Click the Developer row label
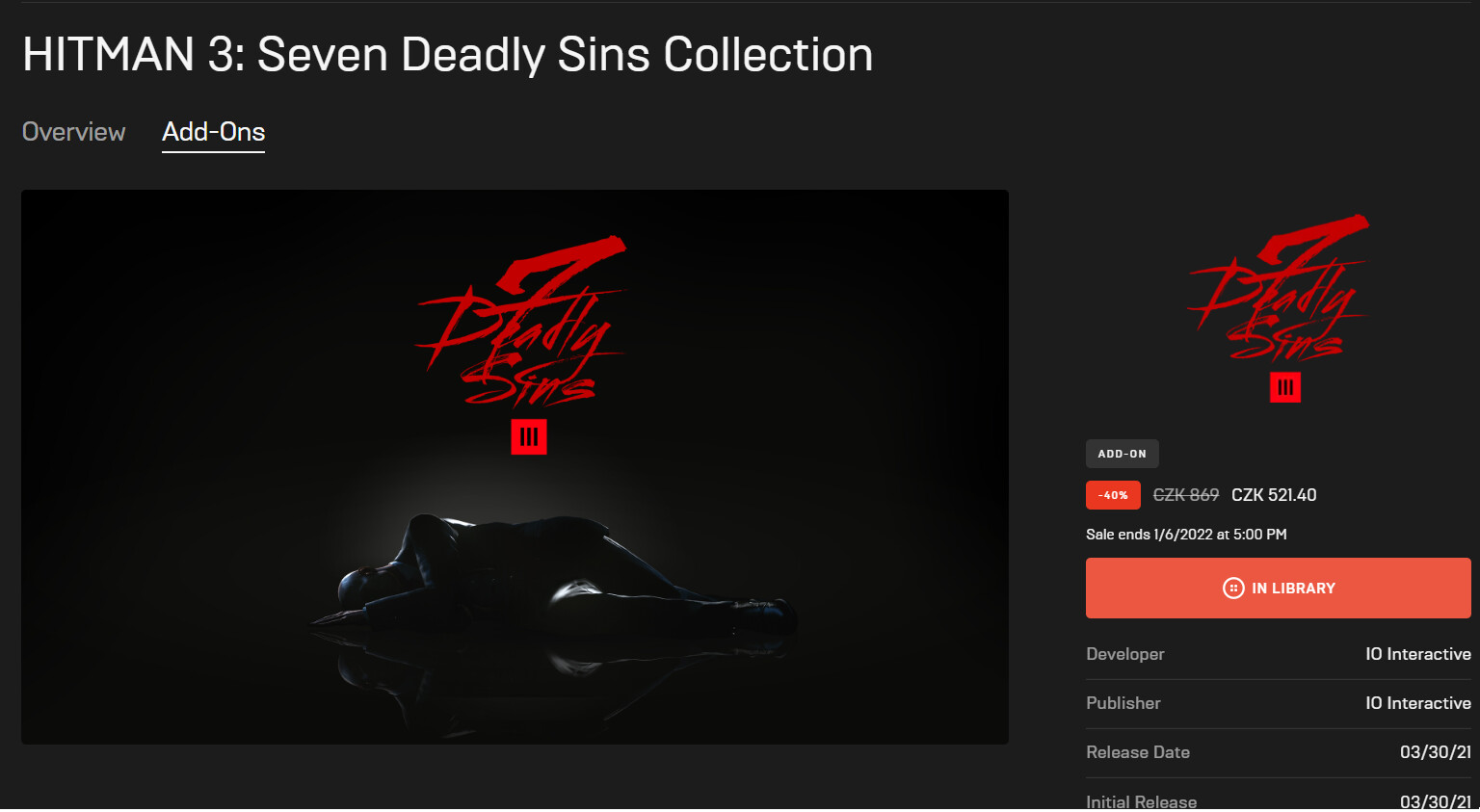 tap(1125, 654)
